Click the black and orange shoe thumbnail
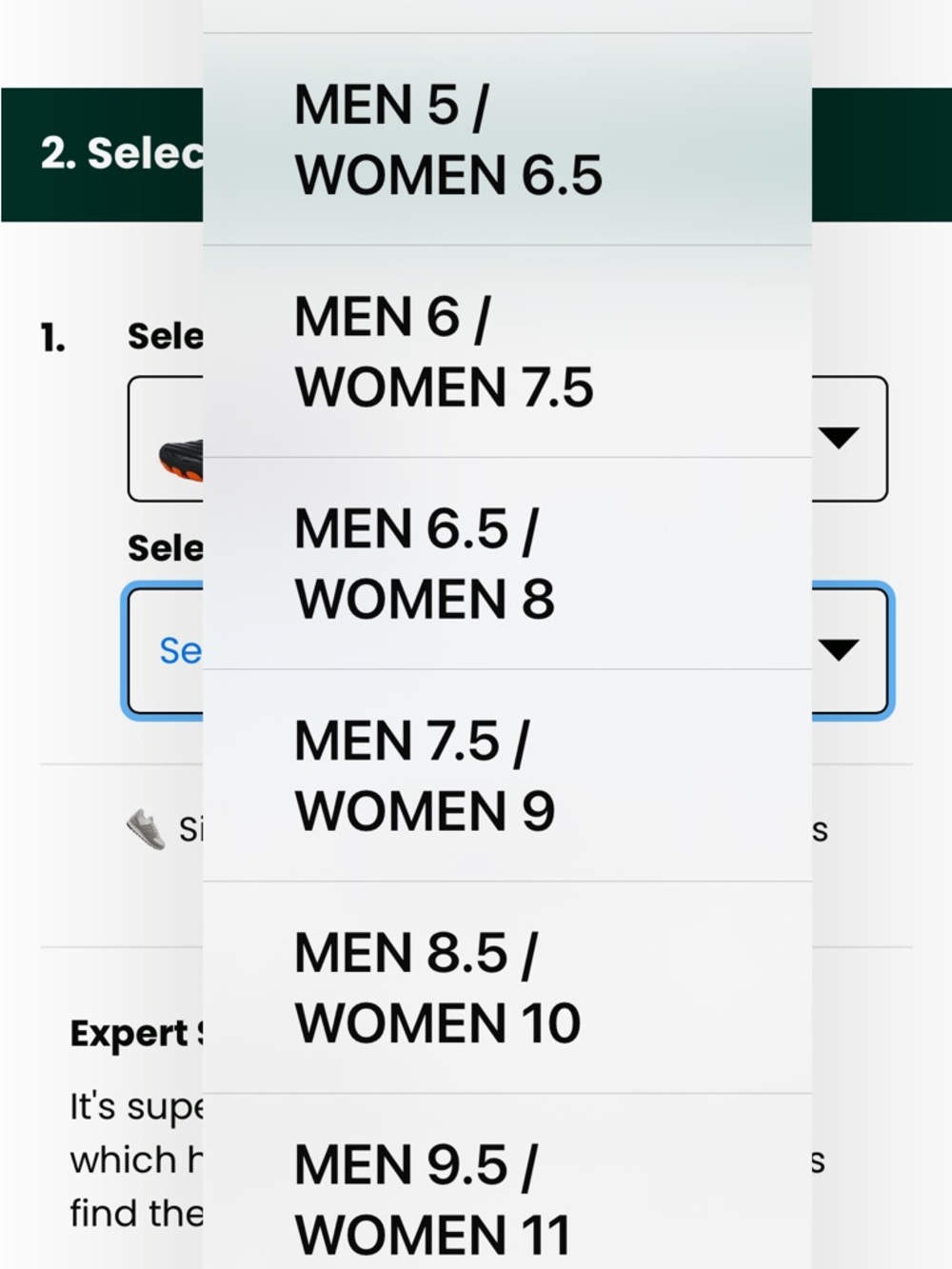Screen dimensions: 952x1269 click(x=181, y=460)
